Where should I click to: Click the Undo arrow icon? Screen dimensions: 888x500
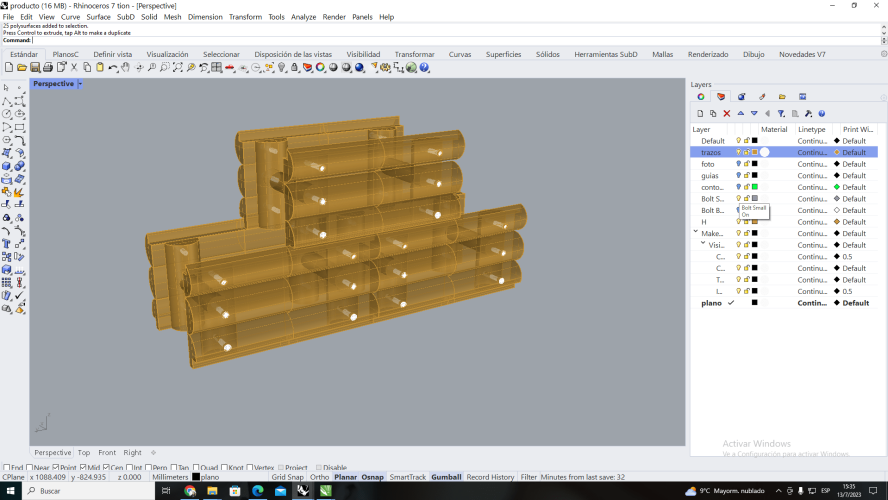pyautogui.click(x=113, y=67)
